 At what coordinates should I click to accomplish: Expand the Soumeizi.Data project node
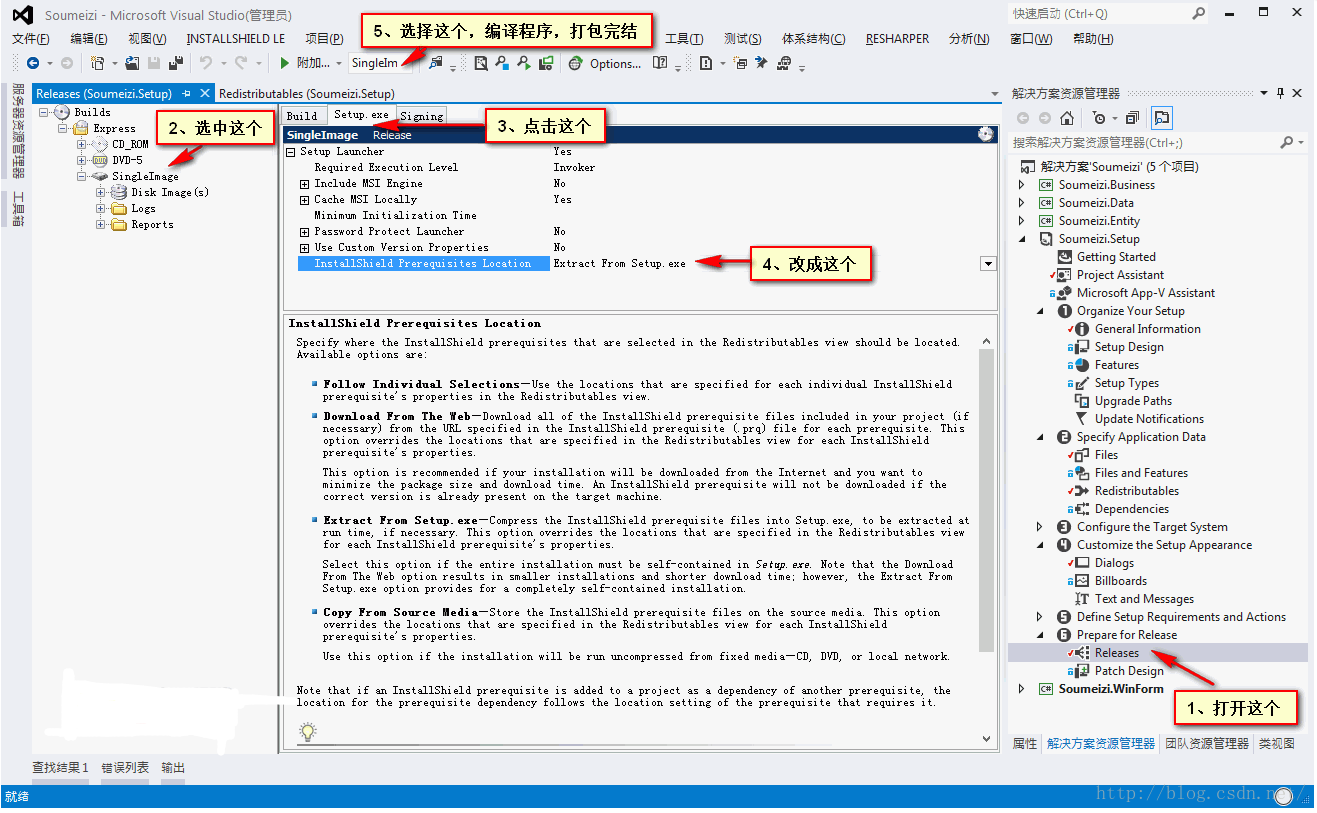tap(1021, 203)
